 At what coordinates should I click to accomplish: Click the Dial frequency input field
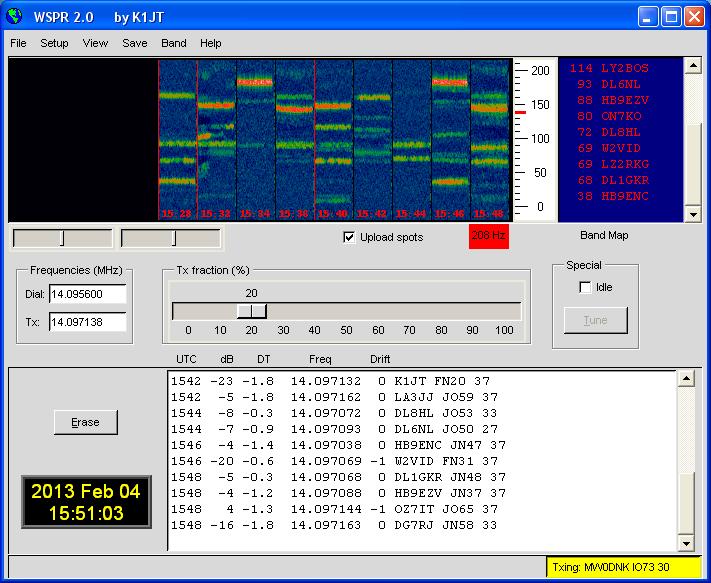87,294
